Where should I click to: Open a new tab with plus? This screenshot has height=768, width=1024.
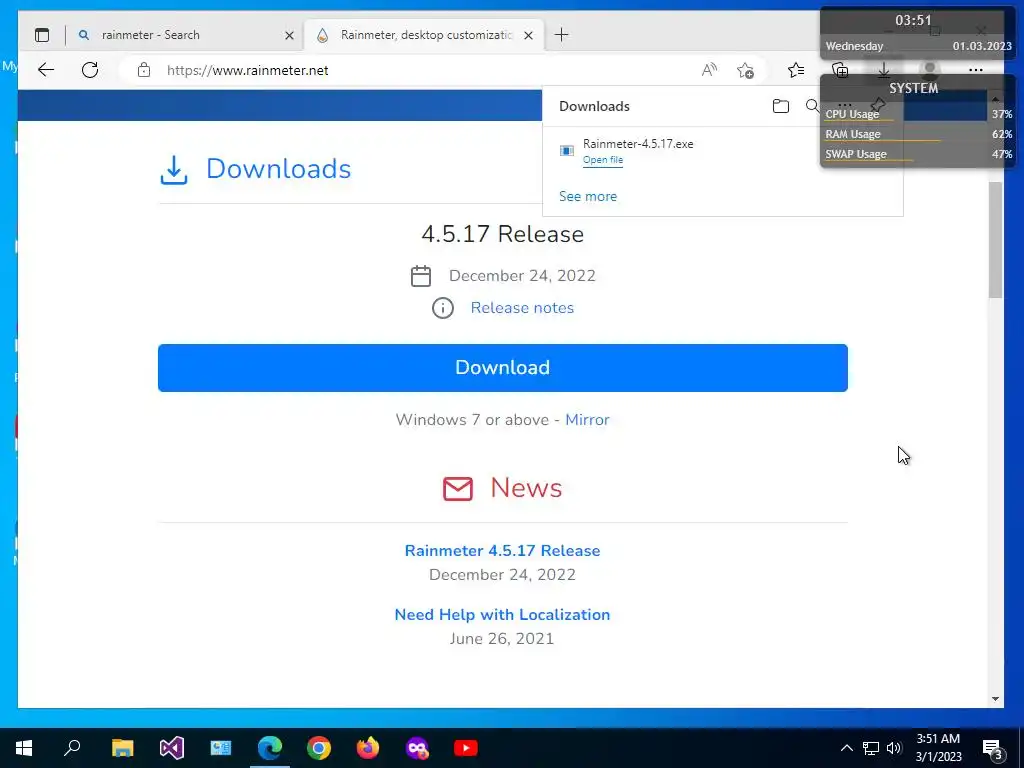pyautogui.click(x=562, y=35)
